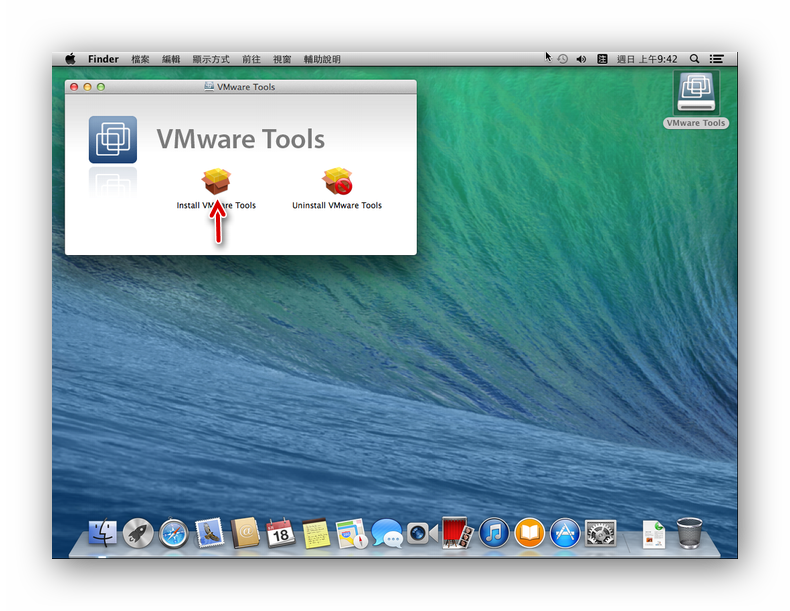Viewport: 790px width, 611px height.
Task: Open App Store in Dock
Action: (x=565, y=533)
